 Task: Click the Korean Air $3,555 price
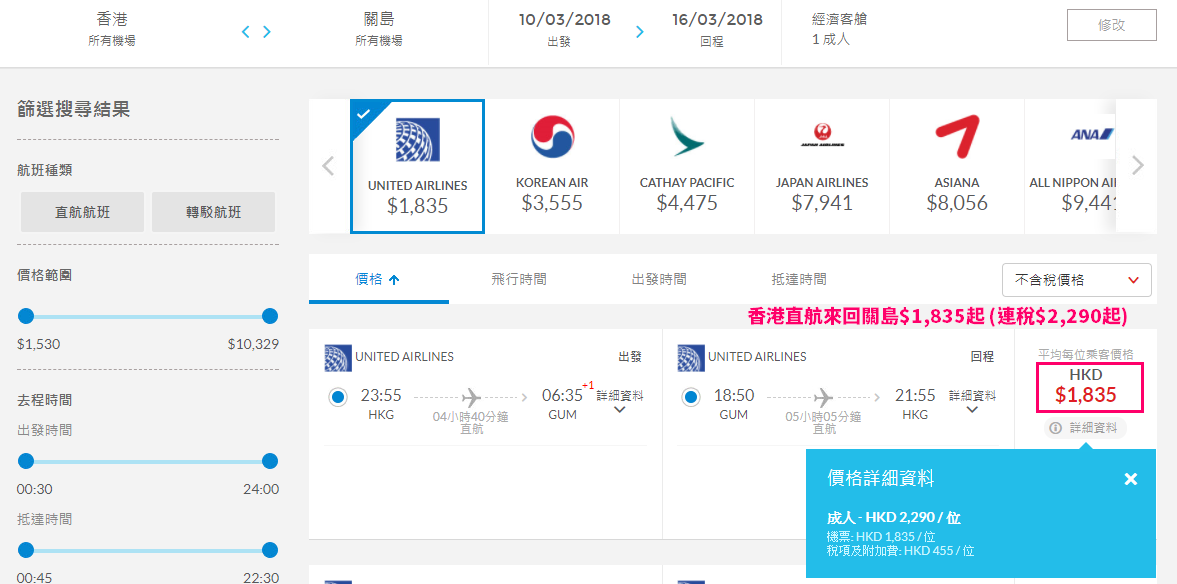click(552, 203)
